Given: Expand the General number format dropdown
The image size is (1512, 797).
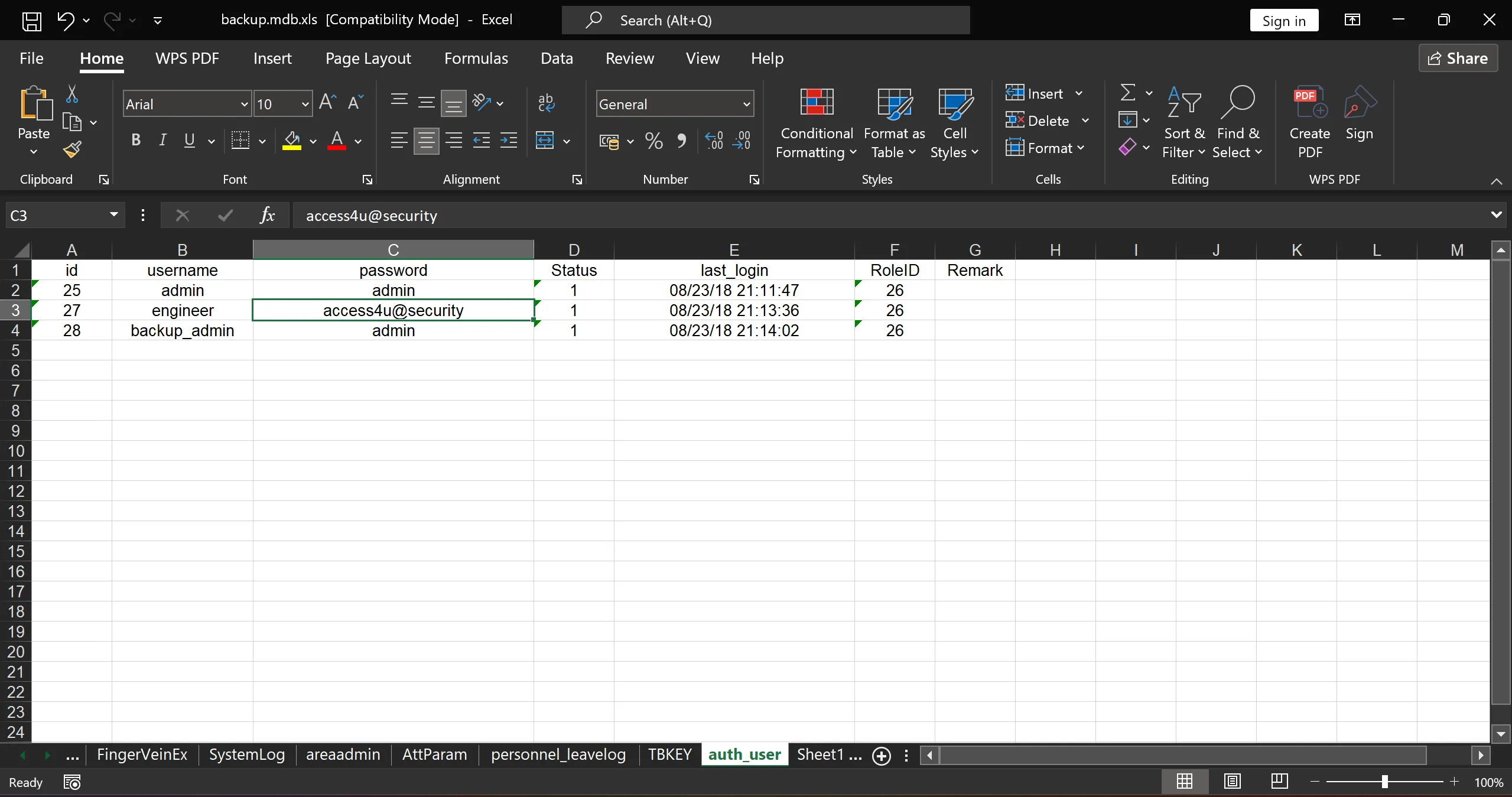Looking at the screenshot, I should 746,104.
